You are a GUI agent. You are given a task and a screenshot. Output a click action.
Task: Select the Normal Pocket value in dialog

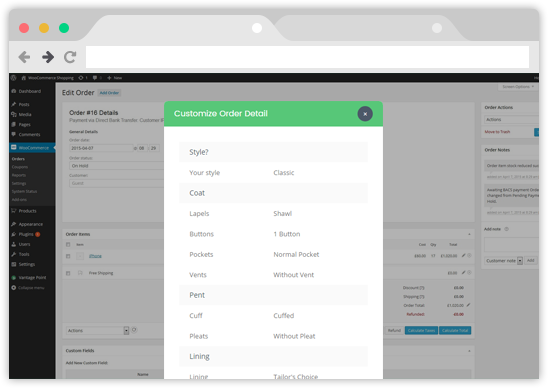[x=296, y=254]
